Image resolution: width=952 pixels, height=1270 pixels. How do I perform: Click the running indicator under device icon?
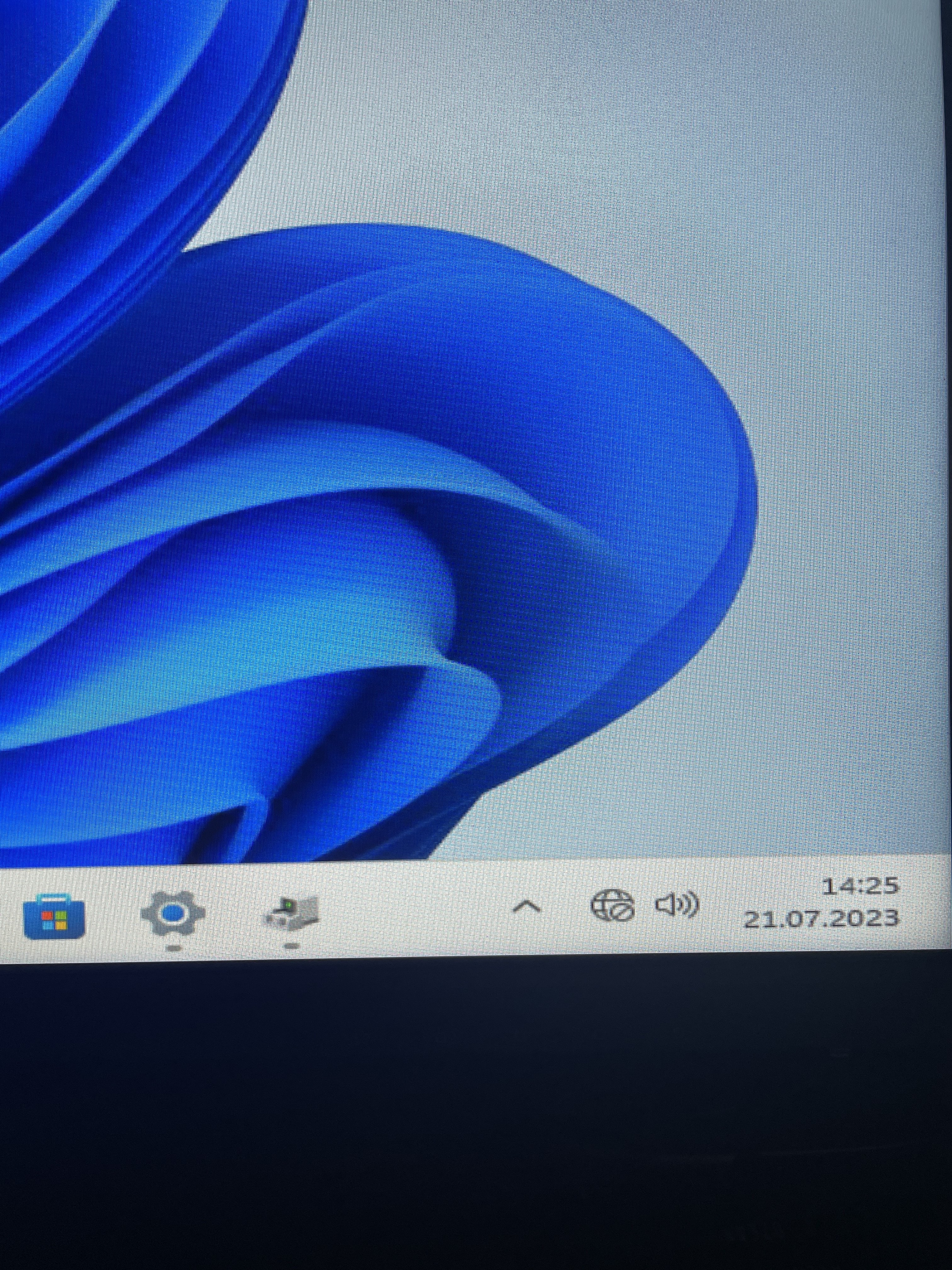pos(292,946)
